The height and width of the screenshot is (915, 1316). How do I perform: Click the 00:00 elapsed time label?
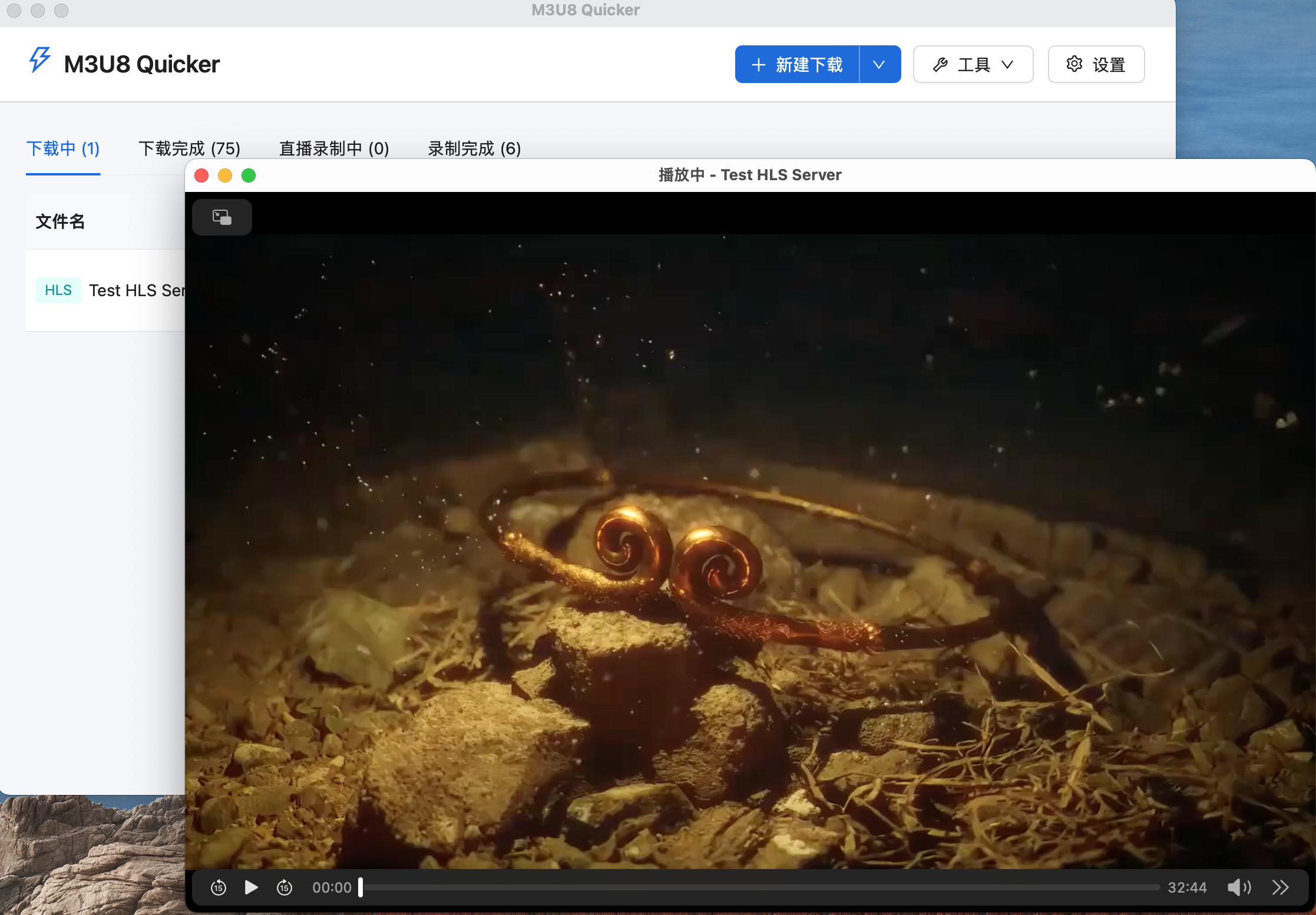coord(332,887)
